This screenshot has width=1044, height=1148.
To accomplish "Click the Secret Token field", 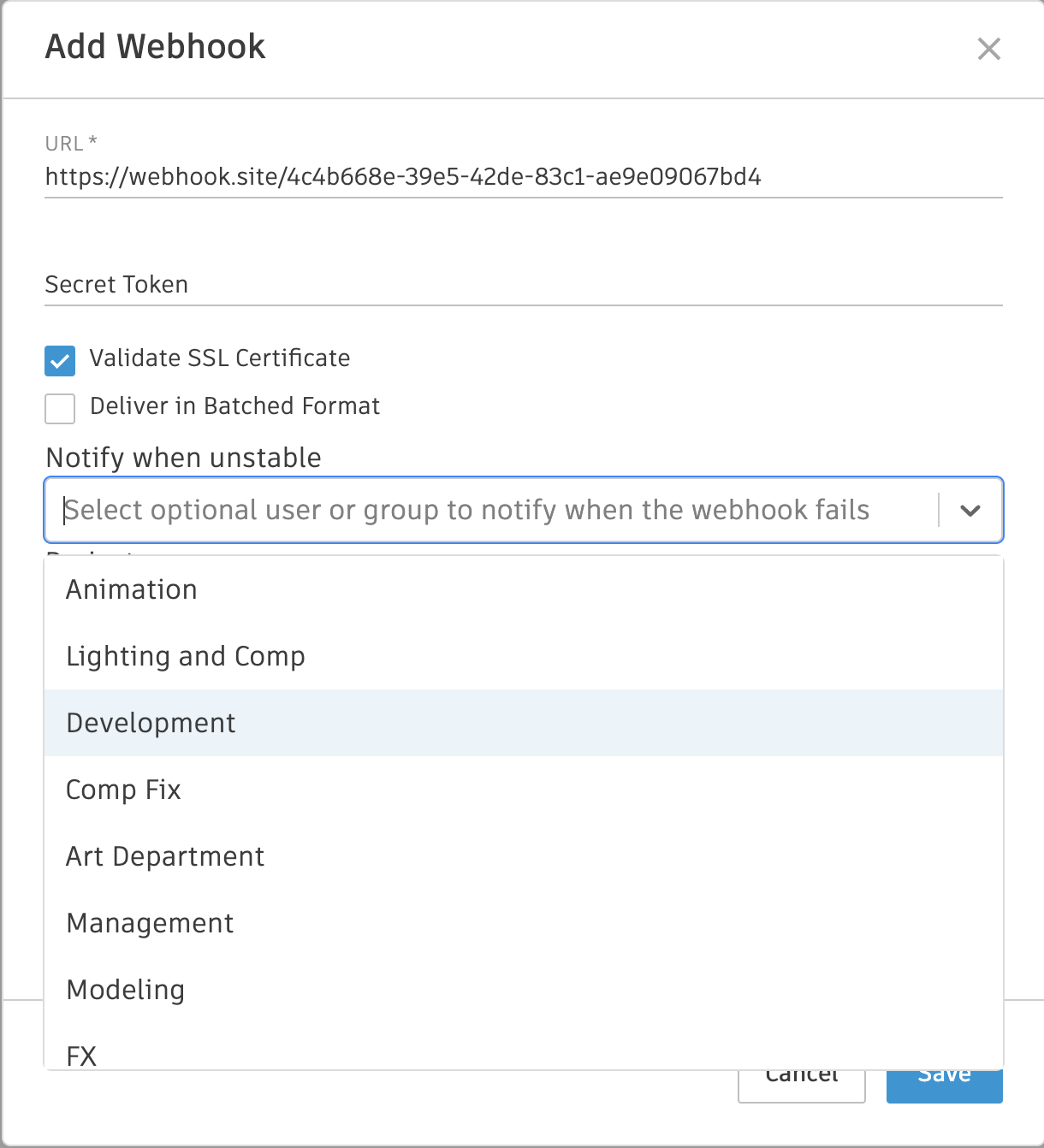I will pos(522,285).
